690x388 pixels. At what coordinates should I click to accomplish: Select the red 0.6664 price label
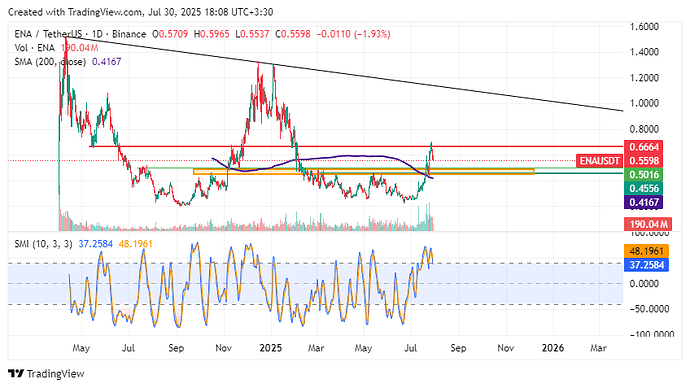click(643, 147)
